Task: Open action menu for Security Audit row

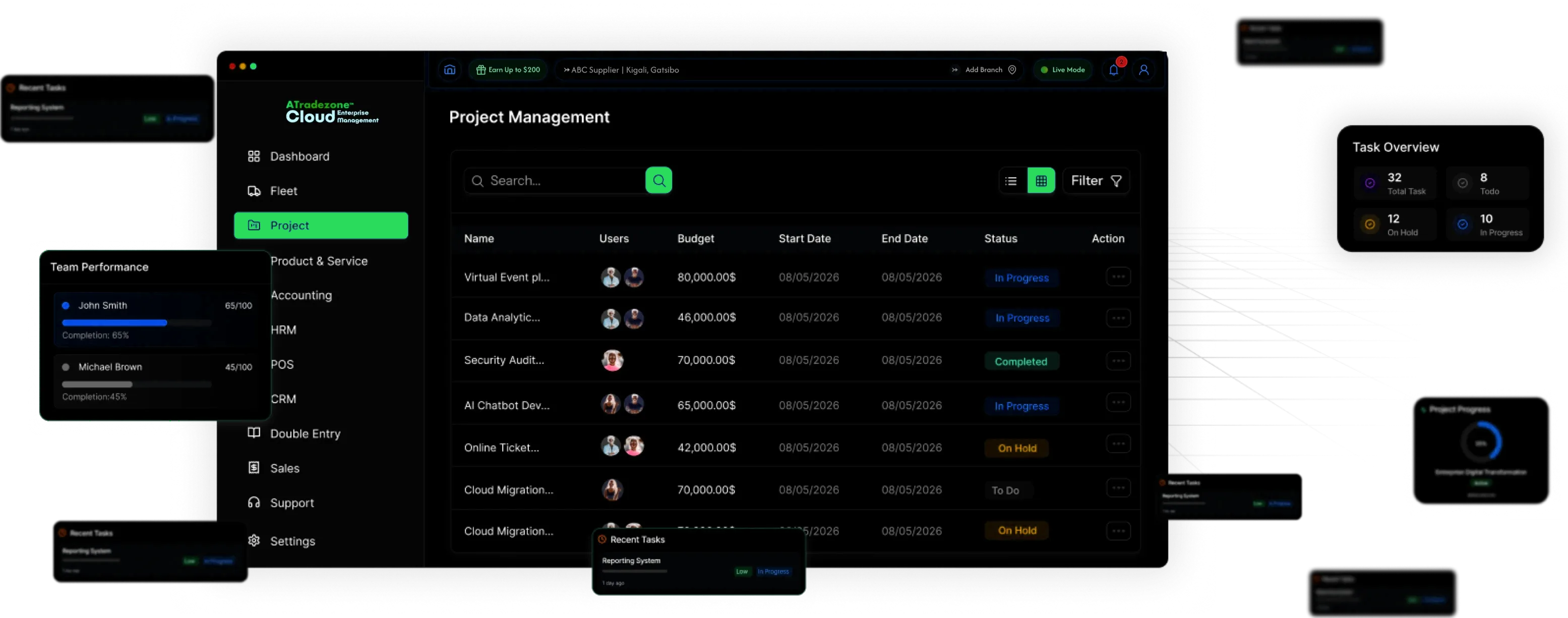Action: pos(1118,361)
